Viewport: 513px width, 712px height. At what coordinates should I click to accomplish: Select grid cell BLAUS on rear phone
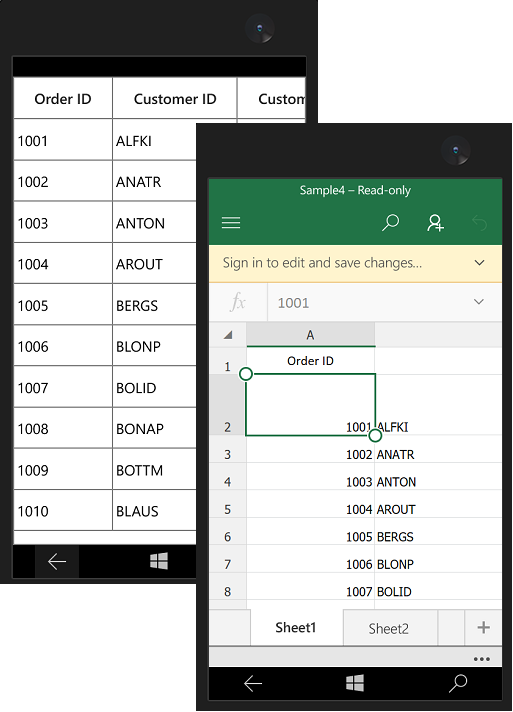click(x=154, y=511)
